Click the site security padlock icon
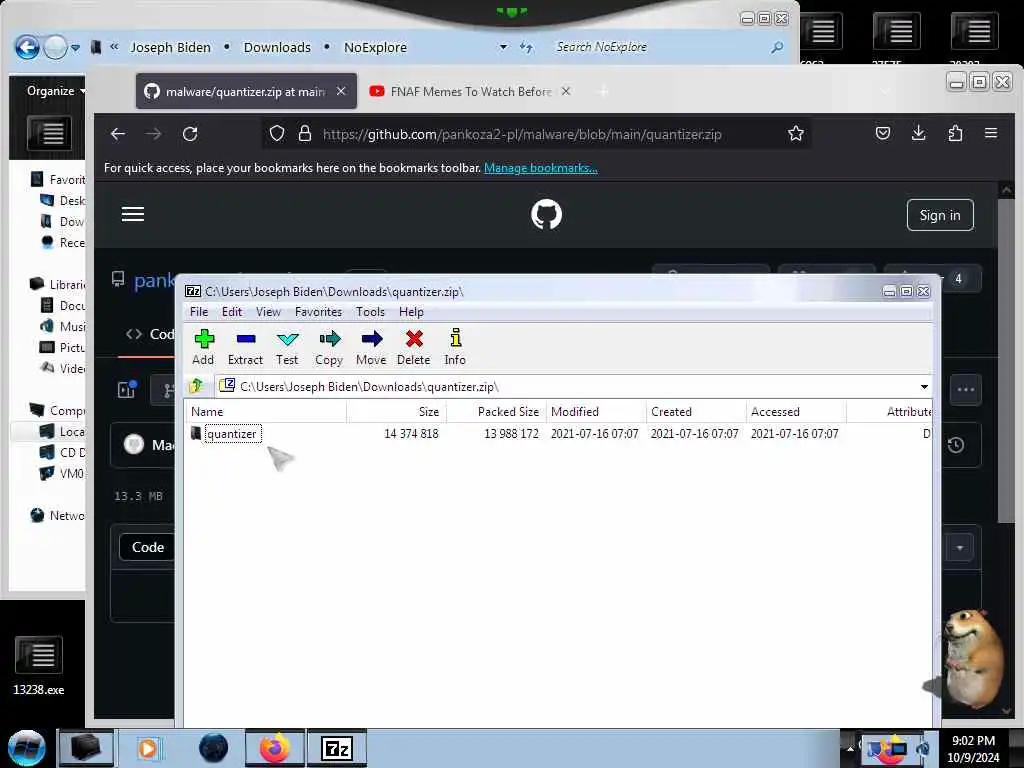 pyautogui.click(x=304, y=134)
